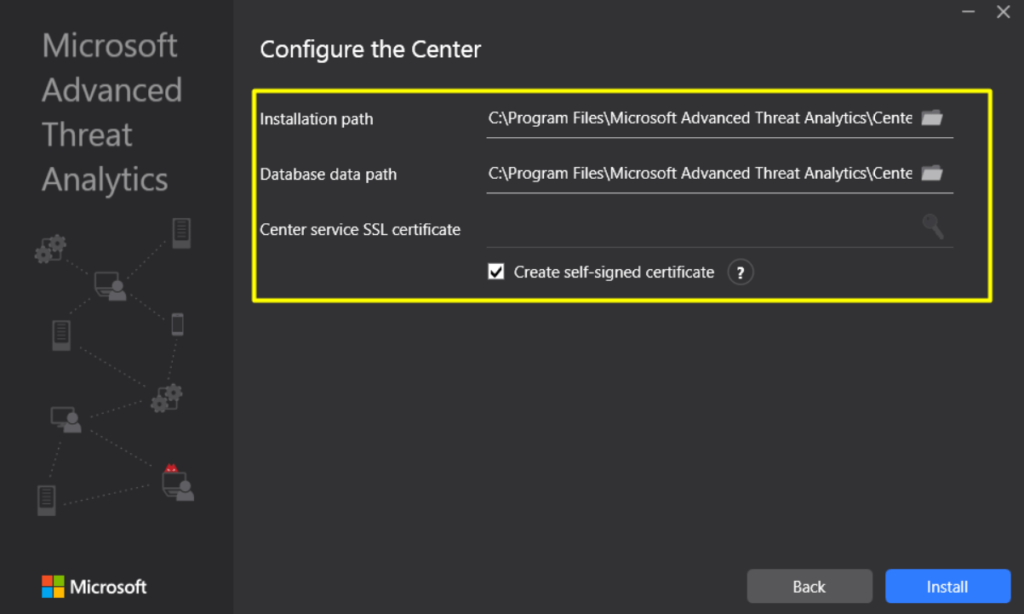The height and width of the screenshot is (614, 1024).
Task: Toggle Create self-signed certificate checkbox
Action: pos(496,272)
